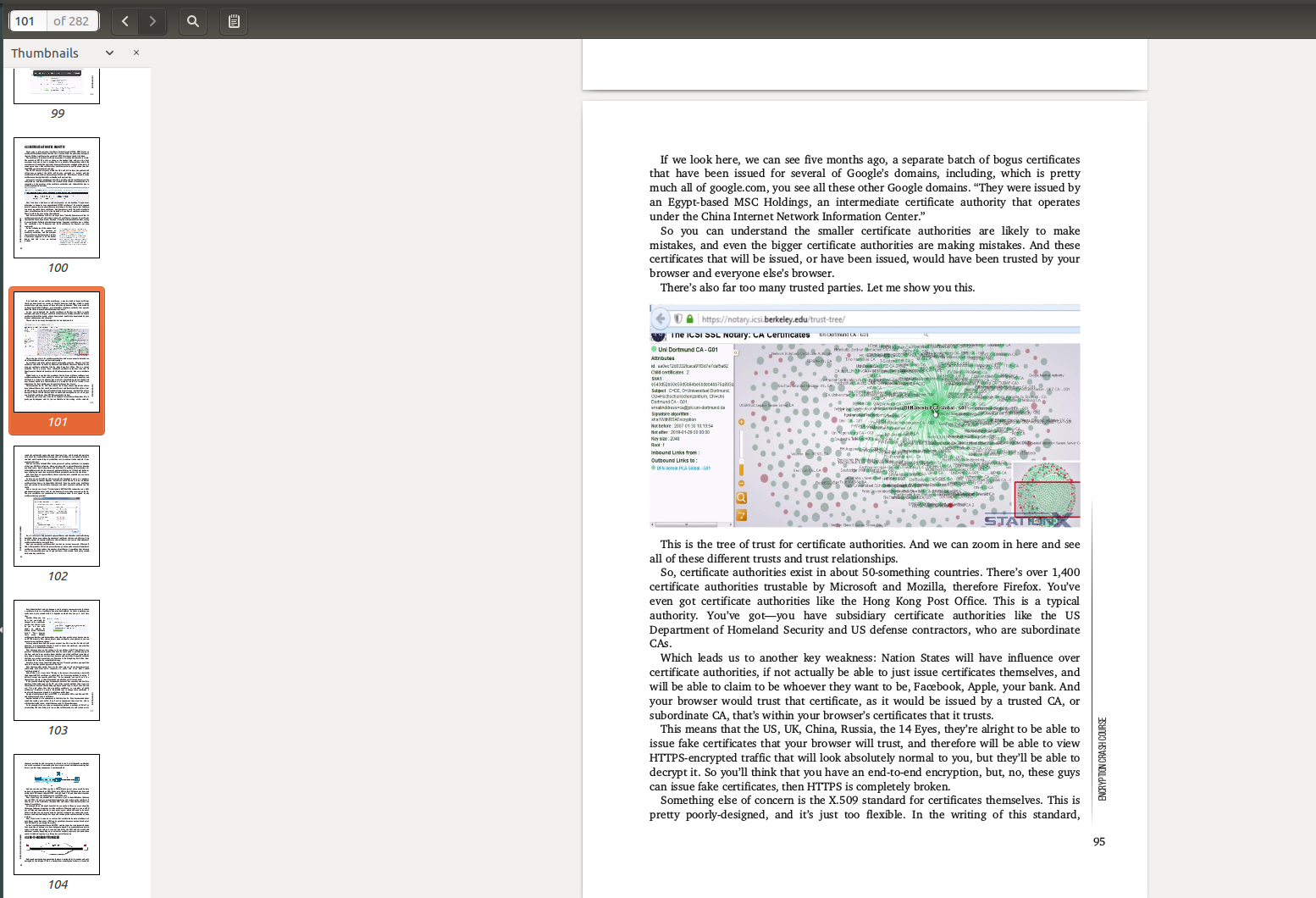
Task: Open page 99 thumbnail
Action: [57, 86]
